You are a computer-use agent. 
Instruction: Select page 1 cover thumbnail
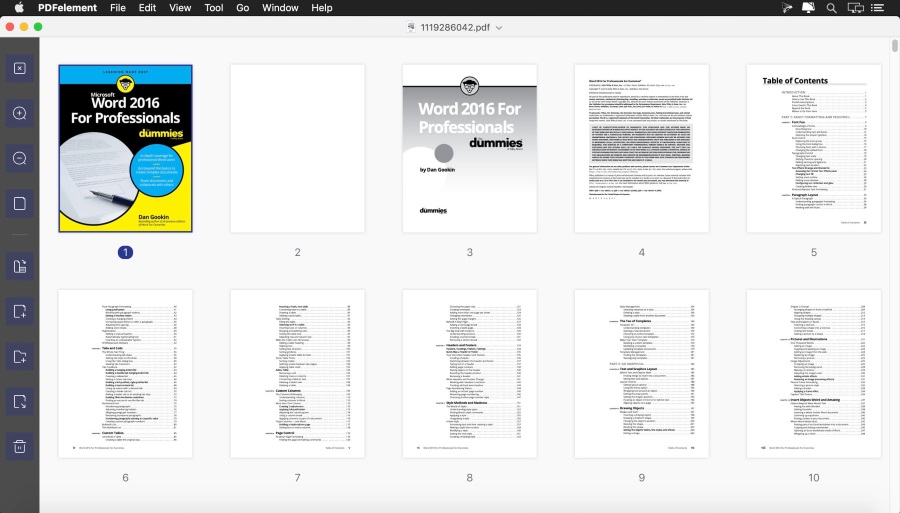[x=125, y=148]
